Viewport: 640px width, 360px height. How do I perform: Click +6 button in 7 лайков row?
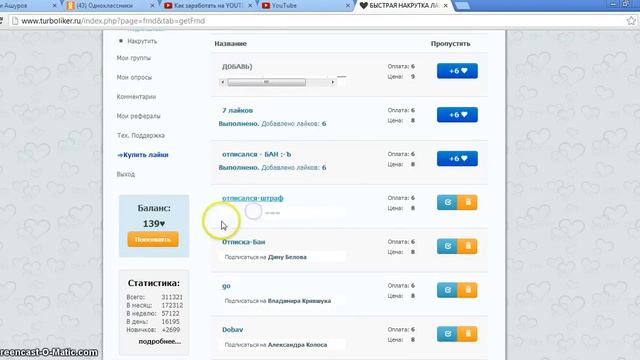[457, 115]
